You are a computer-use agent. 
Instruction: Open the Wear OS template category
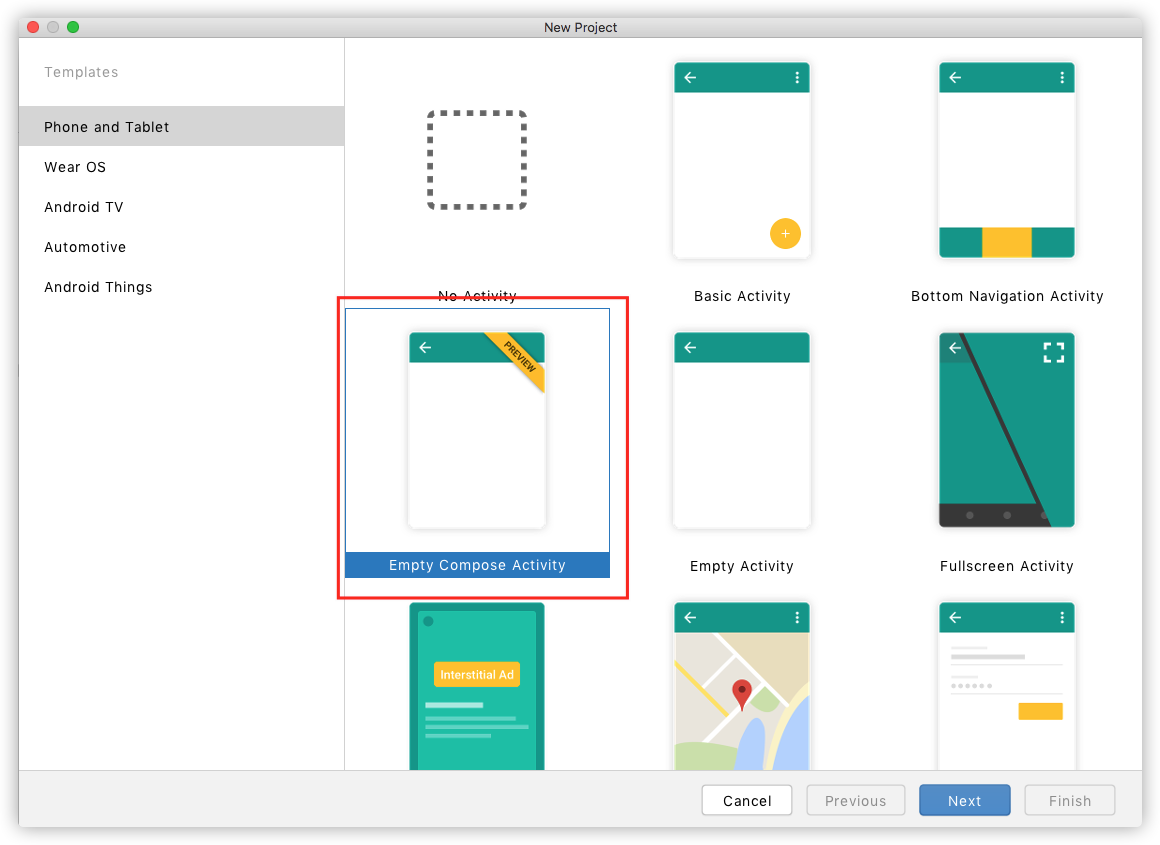181,166
